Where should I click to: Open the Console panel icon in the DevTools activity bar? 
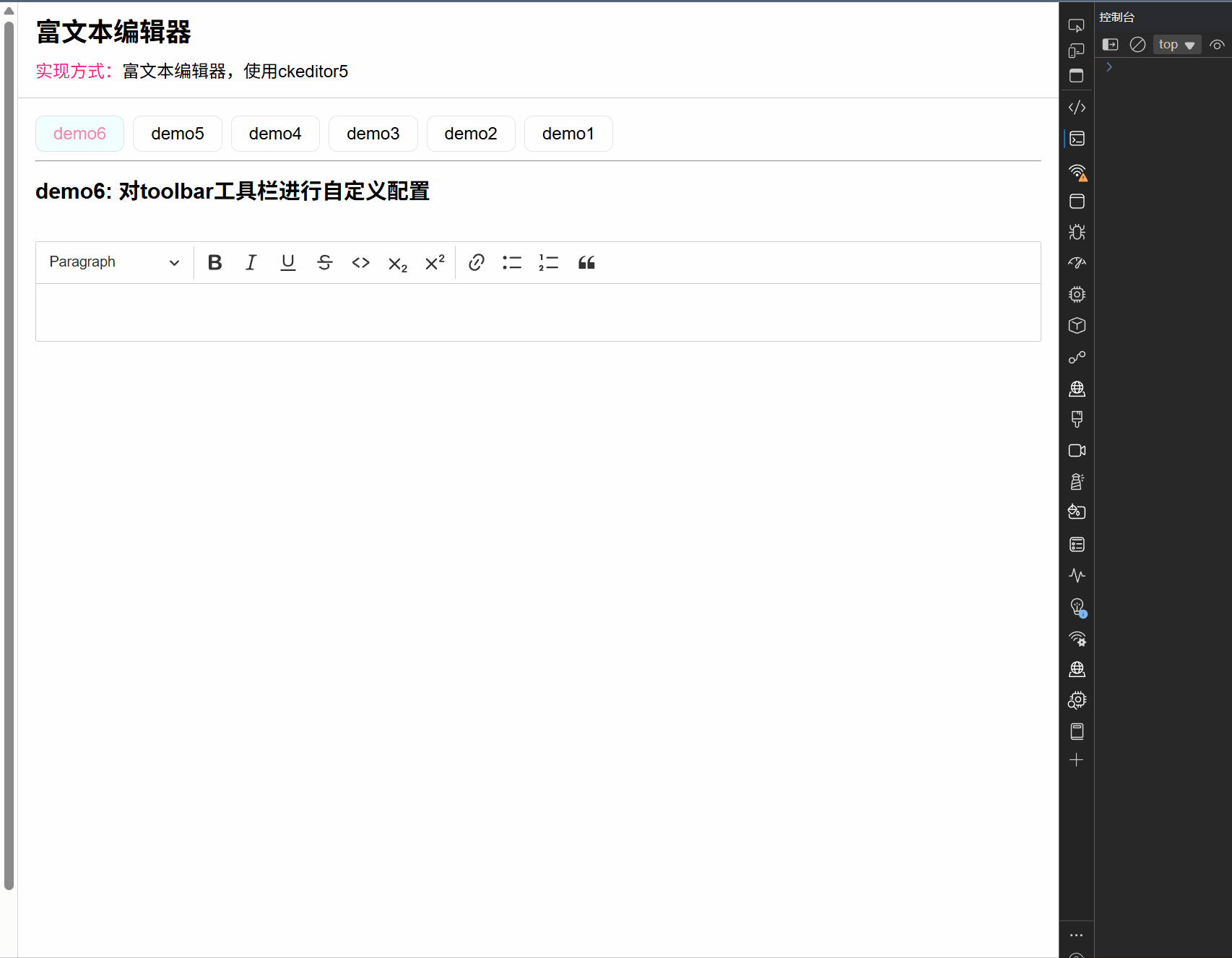tap(1077, 139)
